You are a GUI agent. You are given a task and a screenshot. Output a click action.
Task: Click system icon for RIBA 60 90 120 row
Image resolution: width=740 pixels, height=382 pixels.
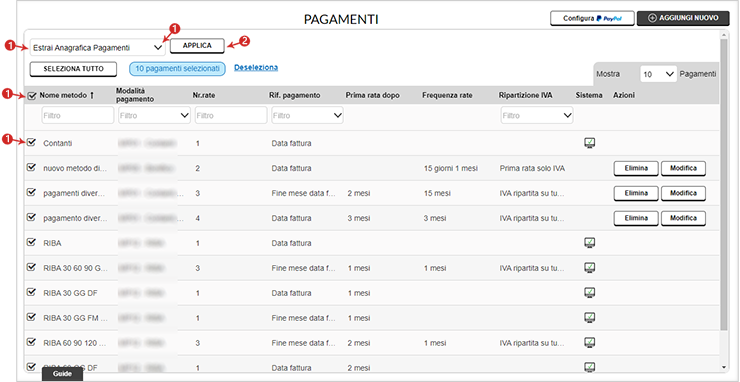click(x=589, y=343)
